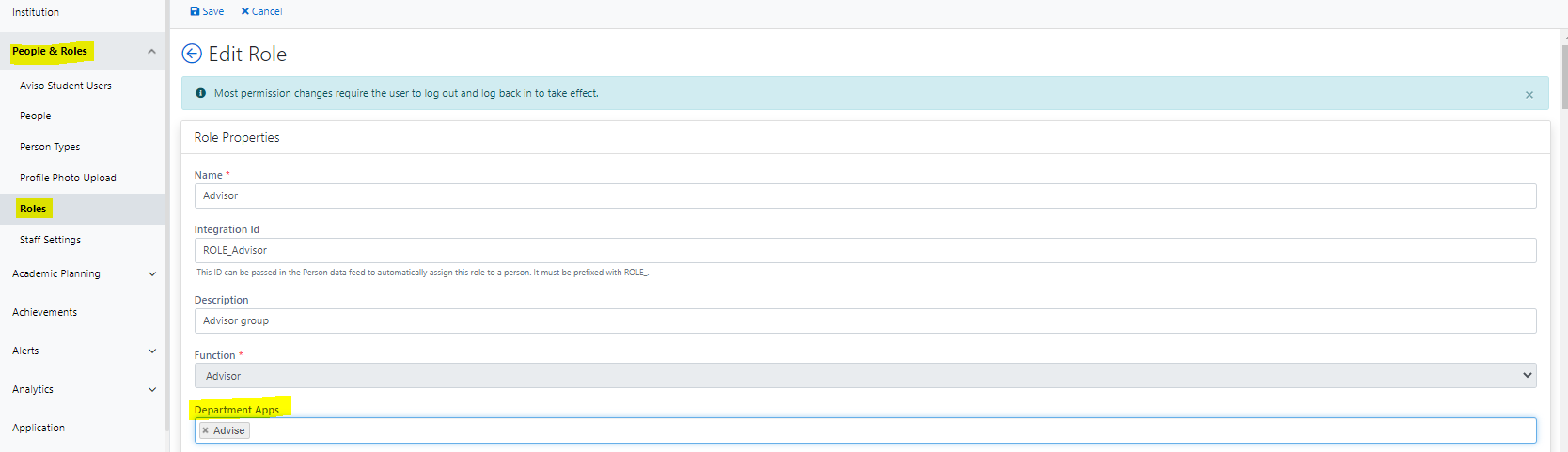This screenshot has height=452, width=1568.
Task: Click the Cancel button
Action: (x=261, y=11)
